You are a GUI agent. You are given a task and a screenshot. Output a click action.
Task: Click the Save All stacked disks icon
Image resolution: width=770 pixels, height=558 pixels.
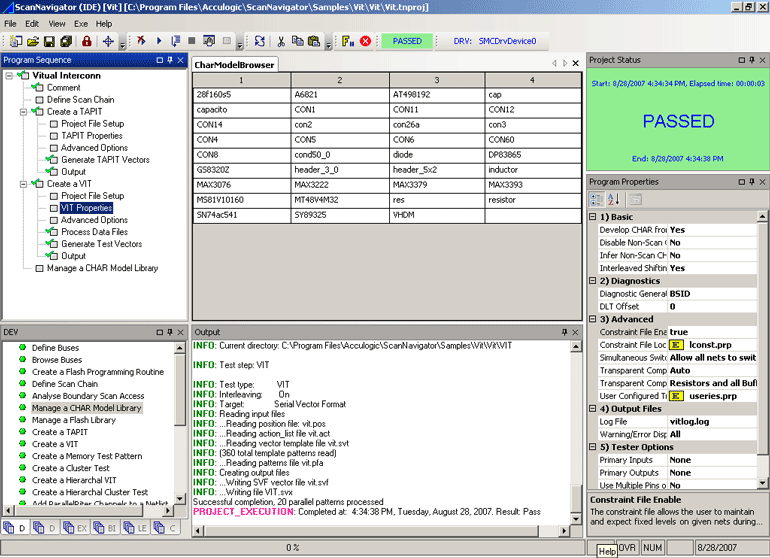(x=66, y=41)
